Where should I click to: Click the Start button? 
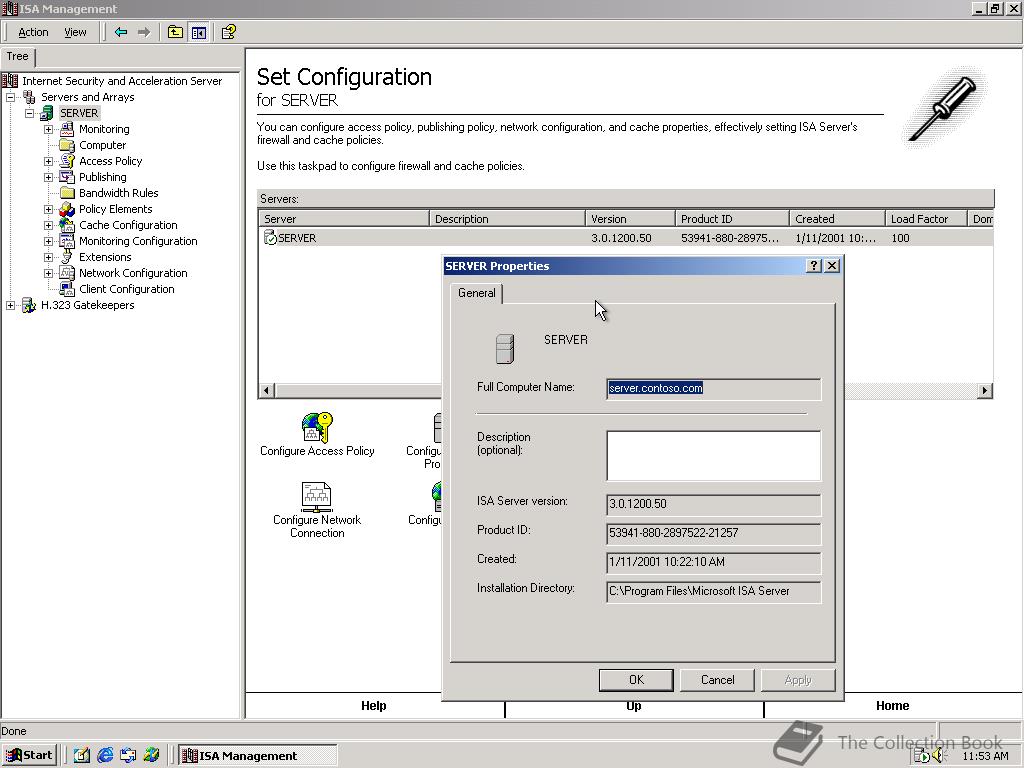pos(29,755)
